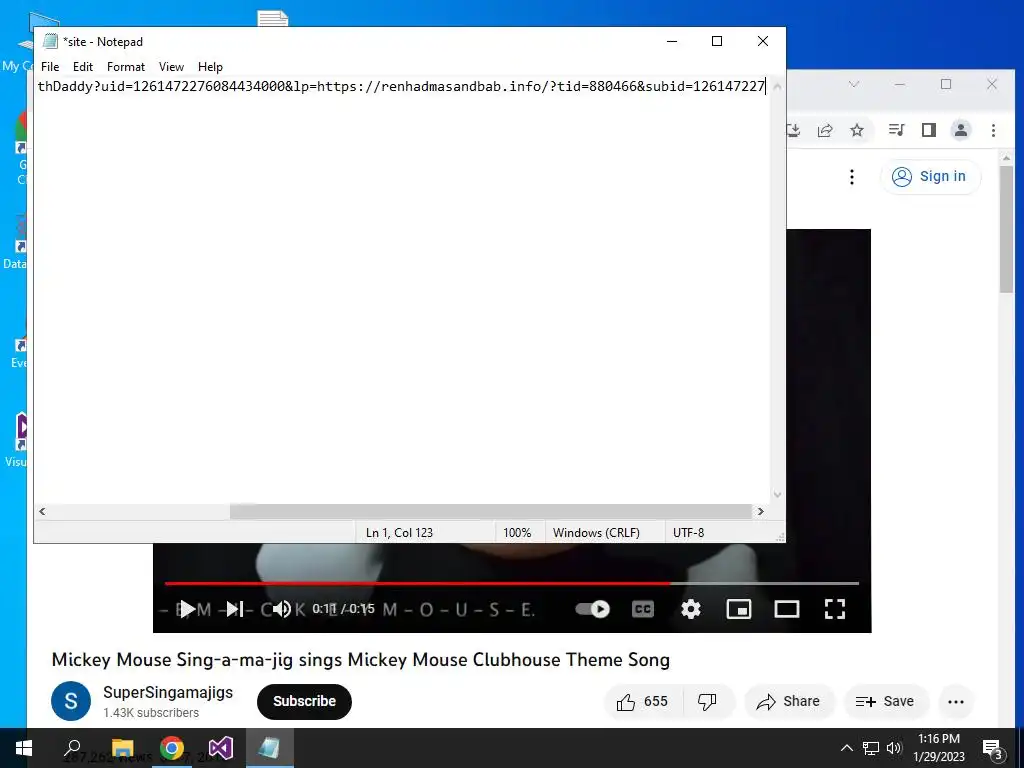The height and width of the screenshot is (768, 1024).
Task: Save the video to a playlist
Action: (x=885, y=701)
